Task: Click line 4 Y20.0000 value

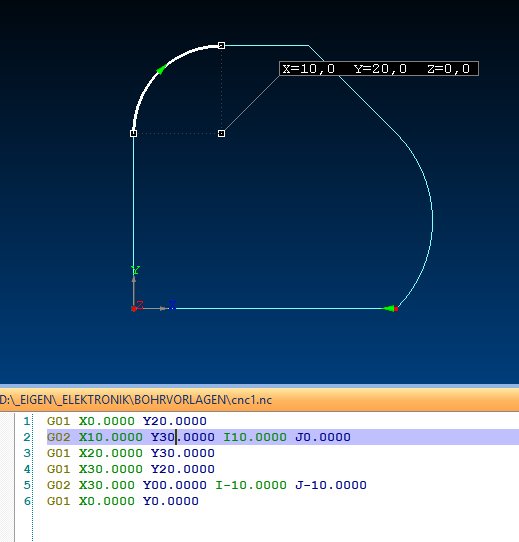Action: pyautogui.click(x=183, y=469)
